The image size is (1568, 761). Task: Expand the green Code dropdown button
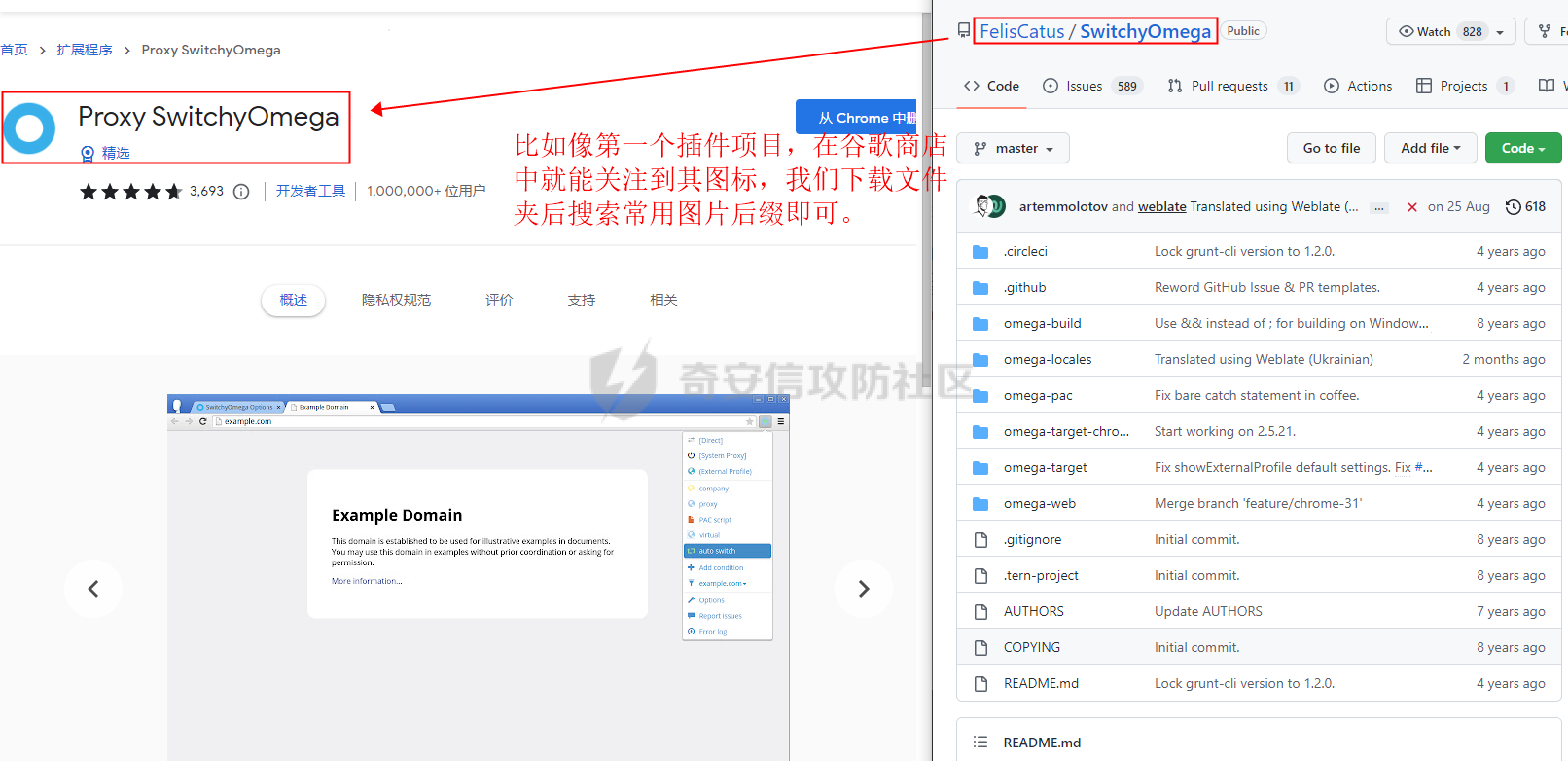pos(1522,148)
